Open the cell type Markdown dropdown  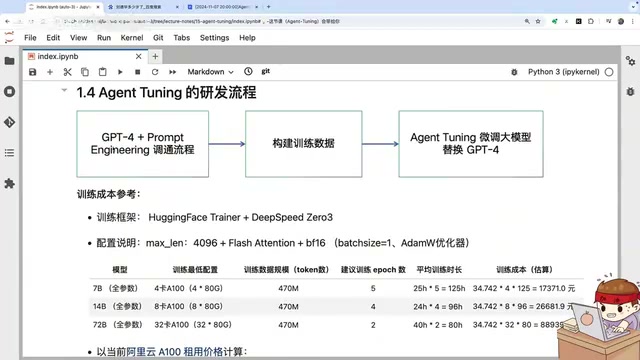[210, 72]
